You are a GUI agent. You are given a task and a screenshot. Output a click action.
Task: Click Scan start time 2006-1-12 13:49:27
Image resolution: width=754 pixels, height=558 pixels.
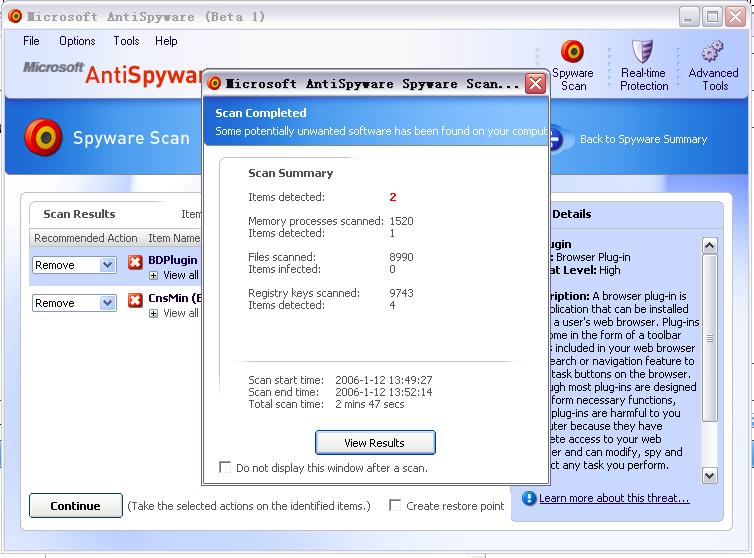coord(384,380)
